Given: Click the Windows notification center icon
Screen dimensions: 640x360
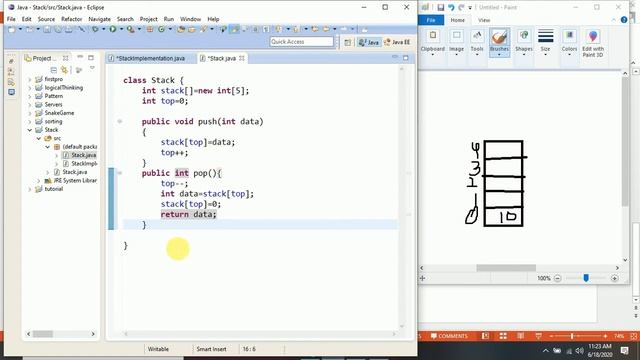Looking at the screenshot, I should tap(624, 351).
